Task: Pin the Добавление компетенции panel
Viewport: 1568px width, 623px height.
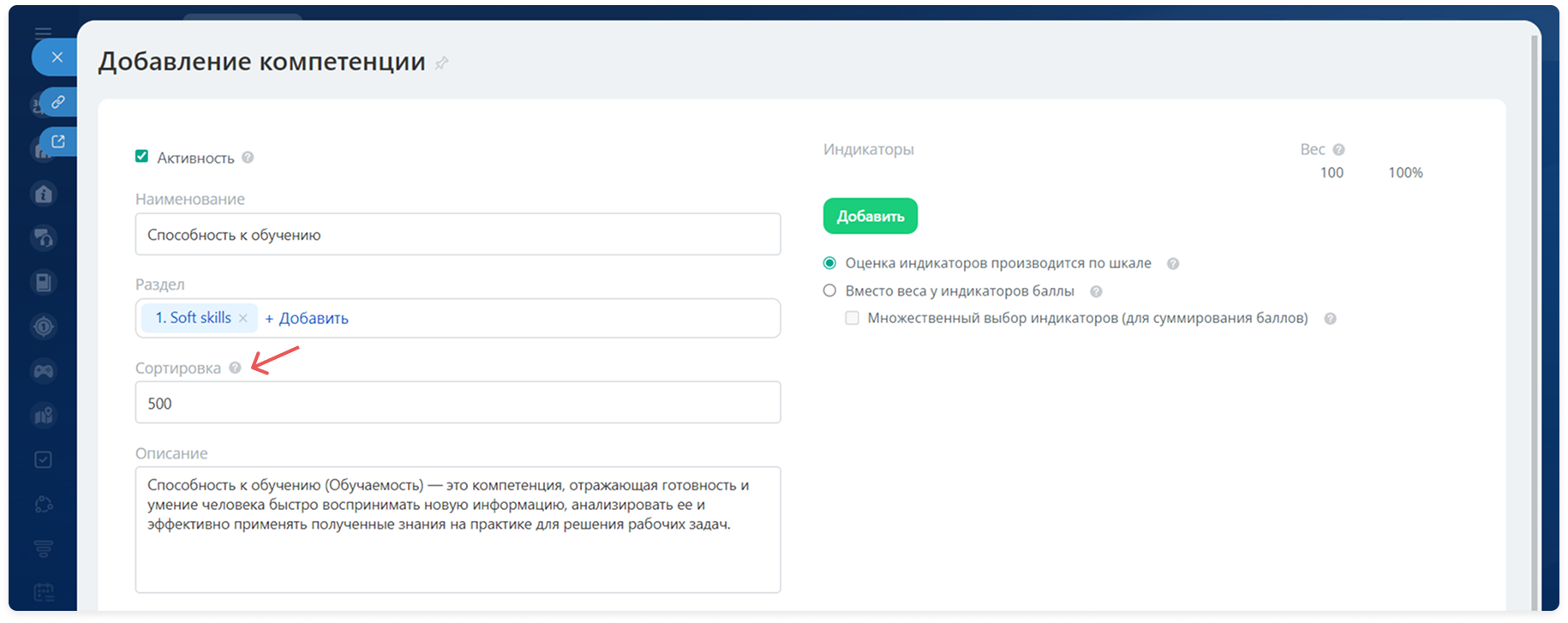Action: [x=441, y=63]
